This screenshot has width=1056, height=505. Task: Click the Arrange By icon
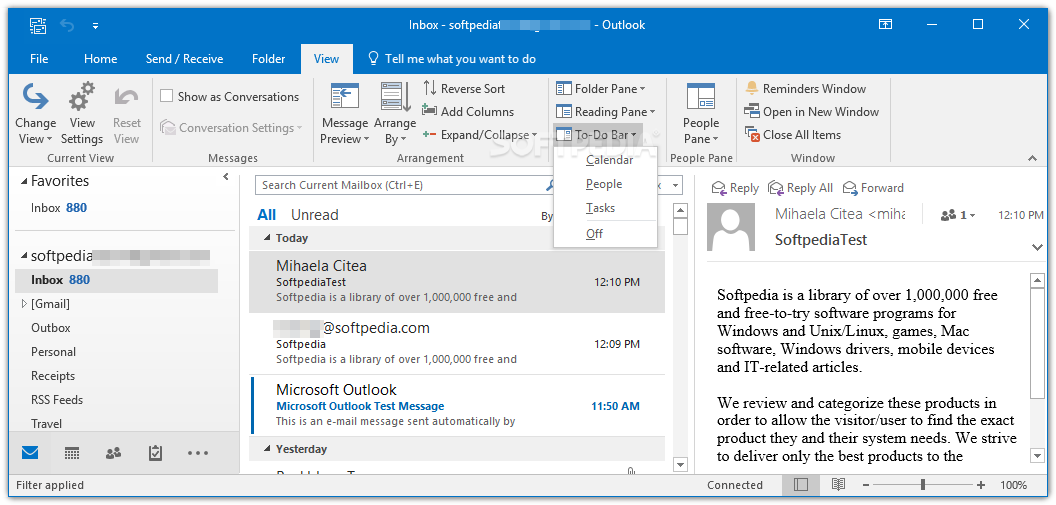(395, 98)
